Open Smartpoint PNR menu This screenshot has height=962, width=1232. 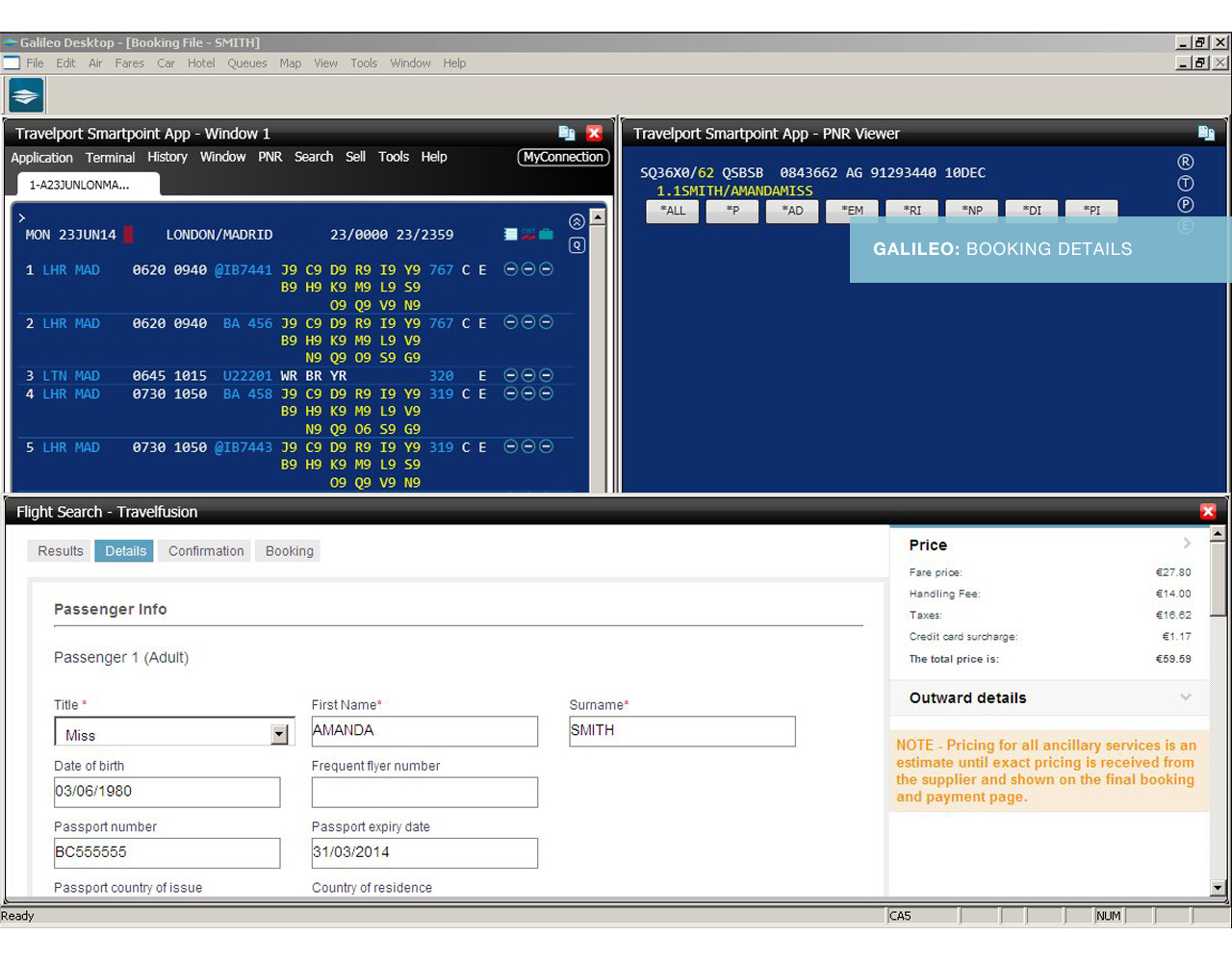(270, 157)
